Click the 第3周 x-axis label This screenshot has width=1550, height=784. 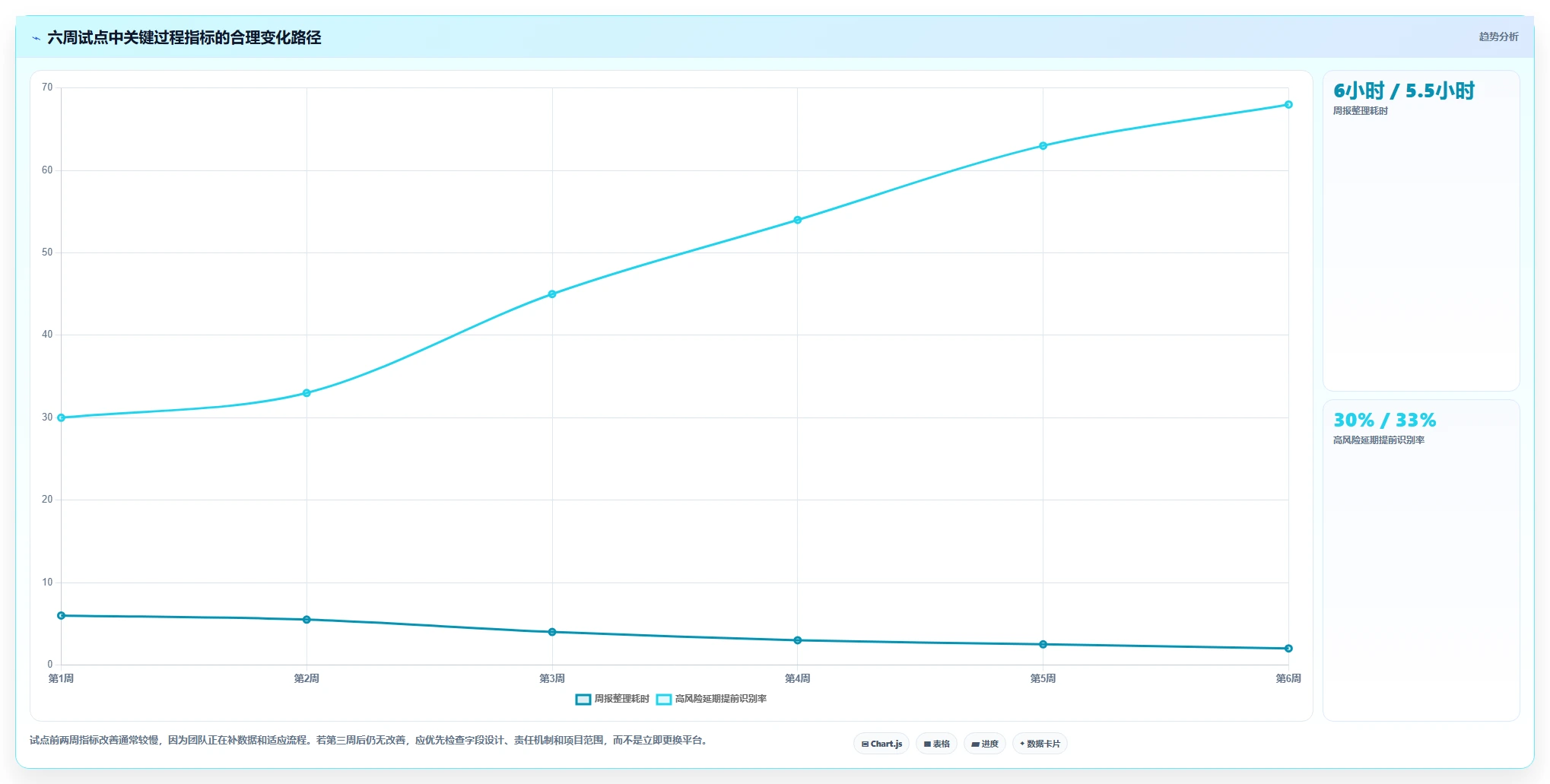click(552, 678)
